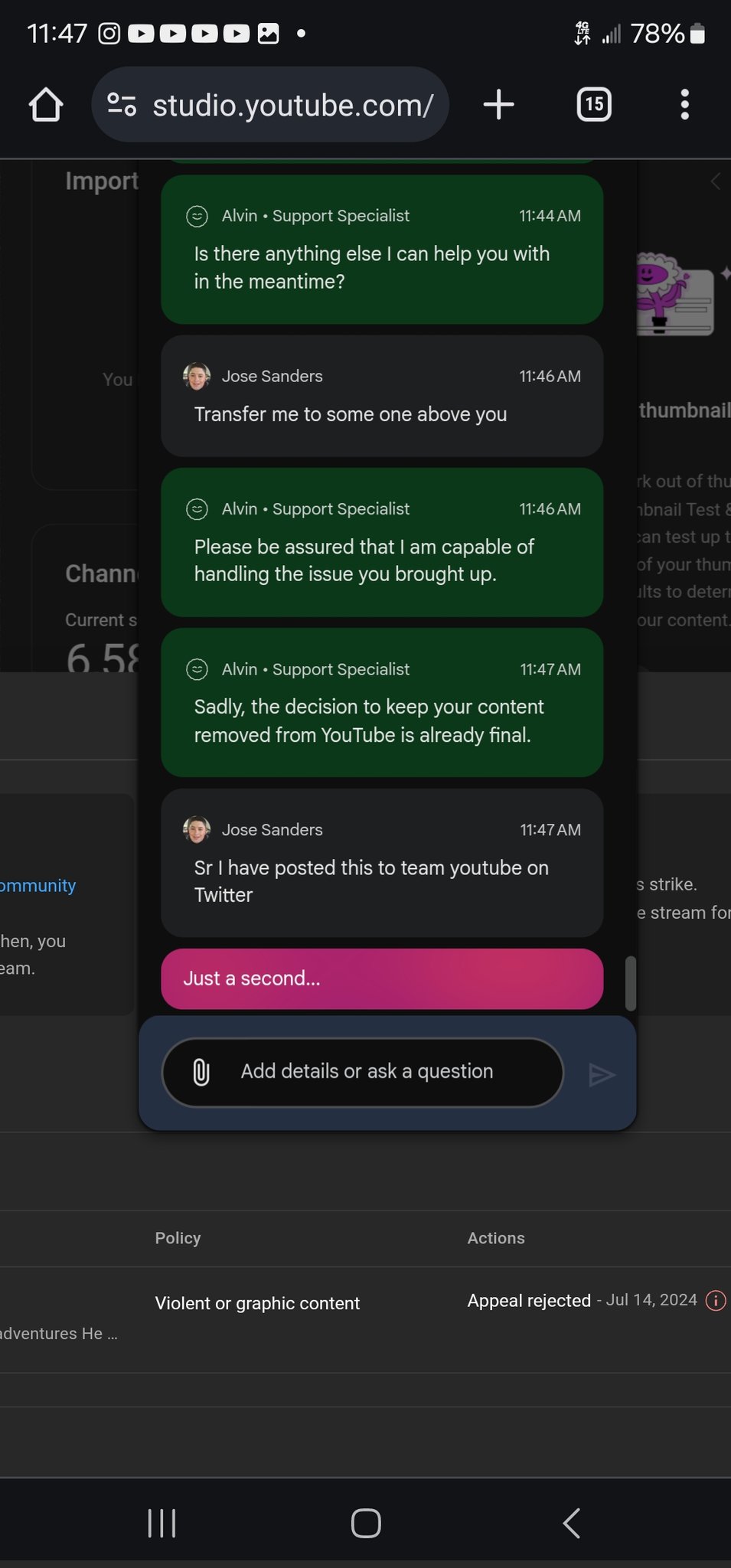Screen dimensions: 731x1568
Task: Click the collapse chevron at the top right of the page
Action: pos(716,181)
